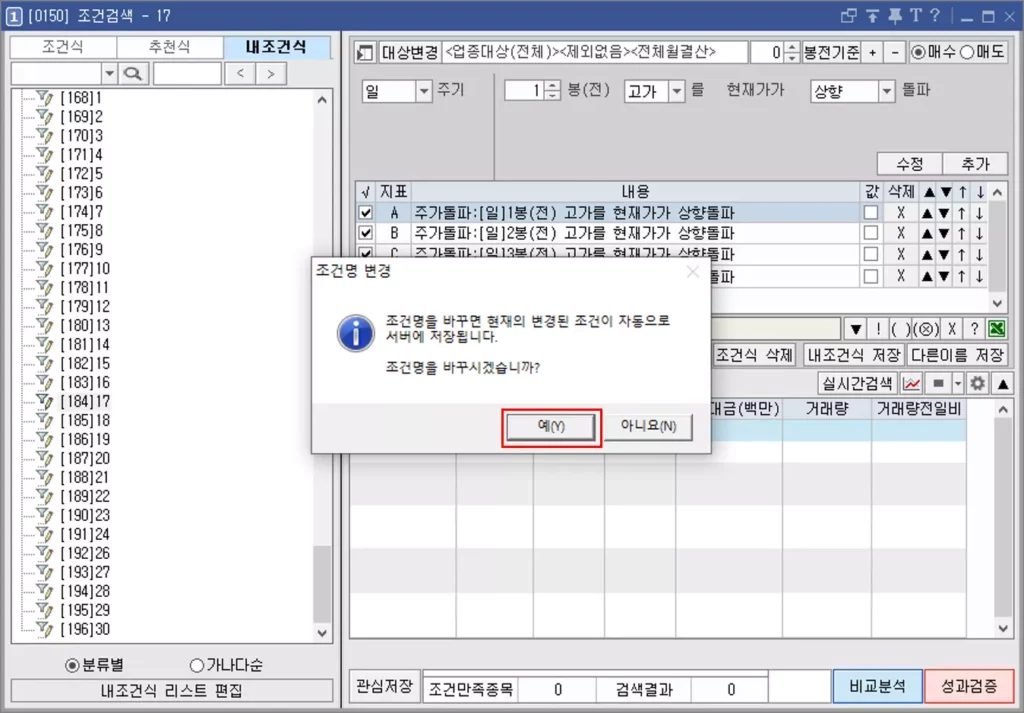This screenshot has width=1024, height=713.
Task: Open the small dropdown arrow beside ■ icon
Action: (x=957, y=383)
